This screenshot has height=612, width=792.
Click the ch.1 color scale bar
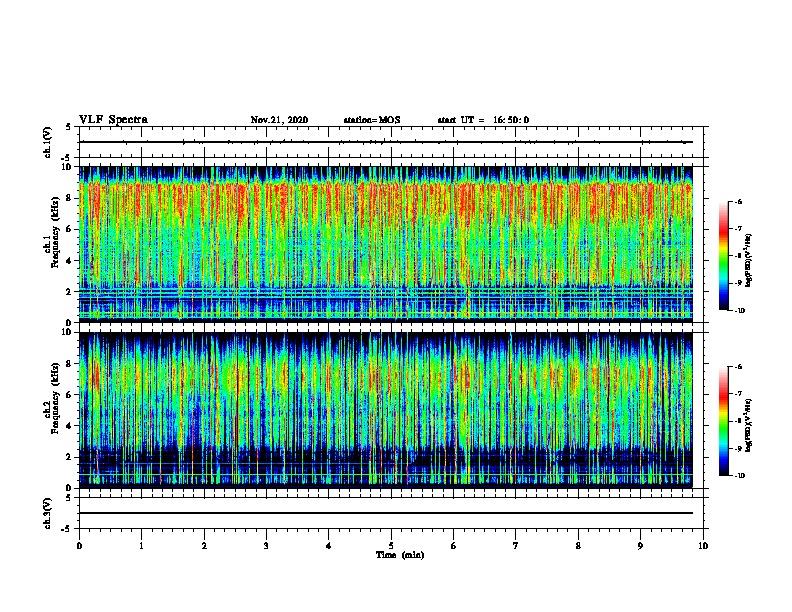[x=723, y=256]
